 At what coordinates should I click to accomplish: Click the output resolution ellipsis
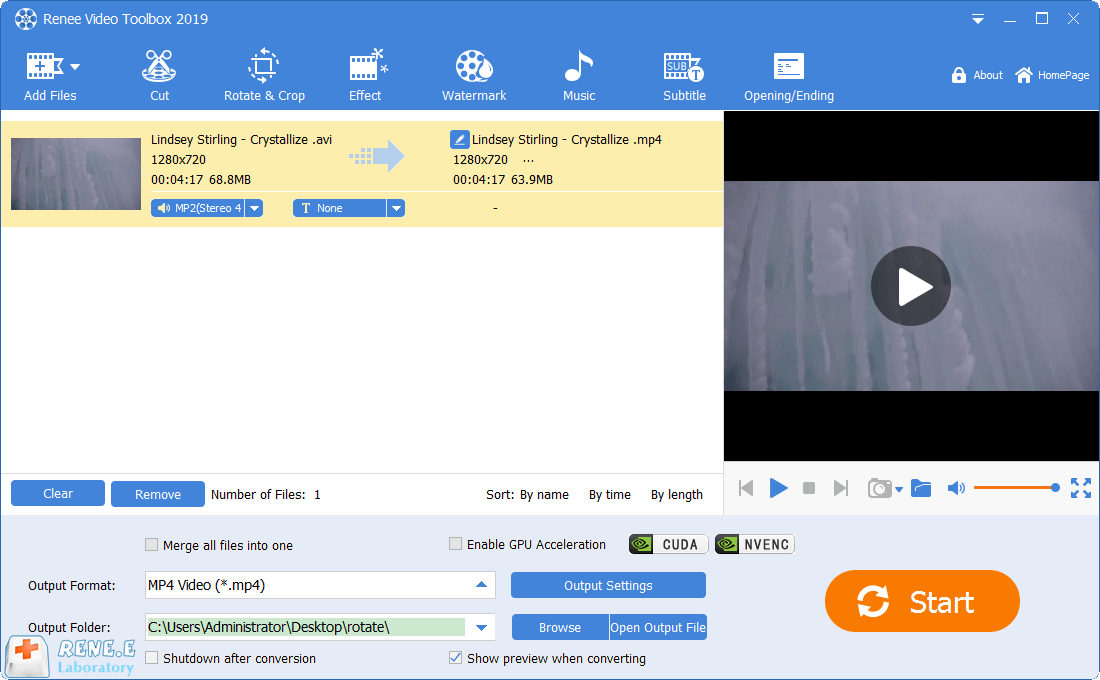(528, 161)
